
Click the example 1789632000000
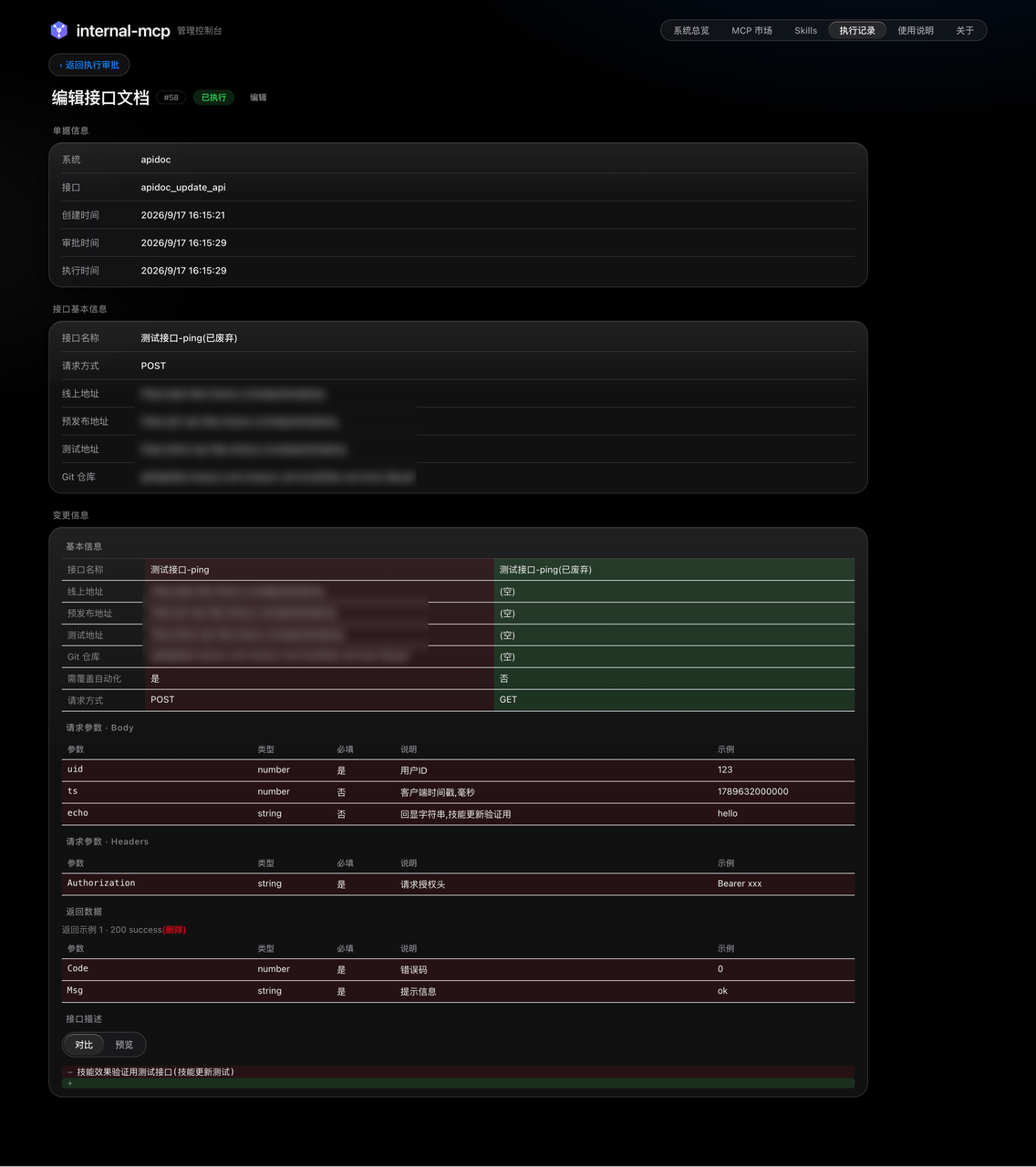click(x=753, y=791)
